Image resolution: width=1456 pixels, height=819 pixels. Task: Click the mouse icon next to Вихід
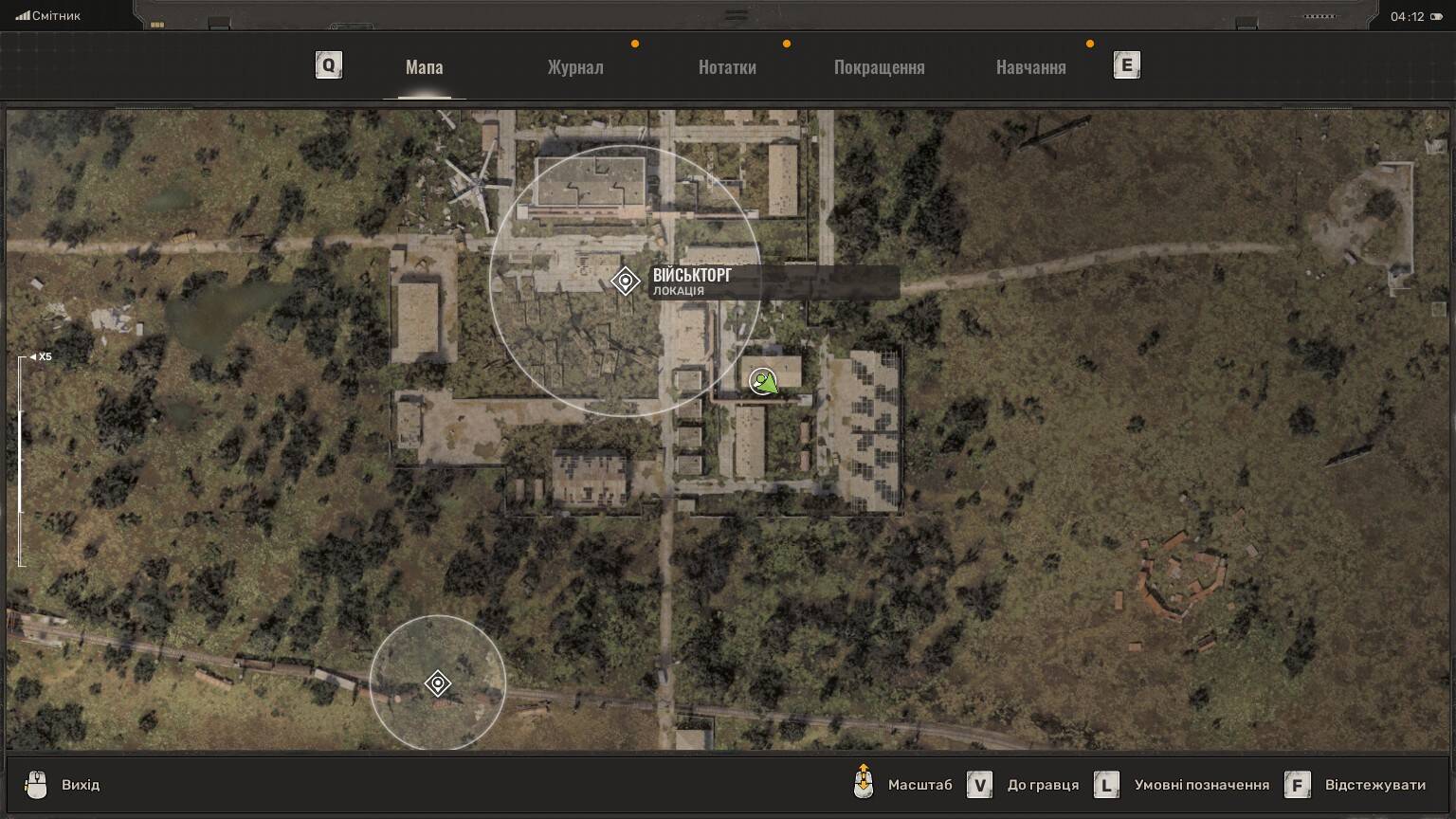coord(36,785)
